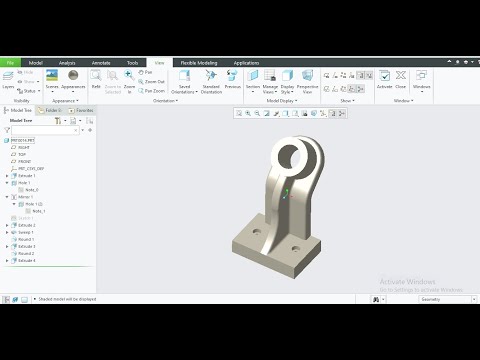Choose the Pan Zoom tool
The width and height of the screenshot is (480, 360).
pos(152,91)
